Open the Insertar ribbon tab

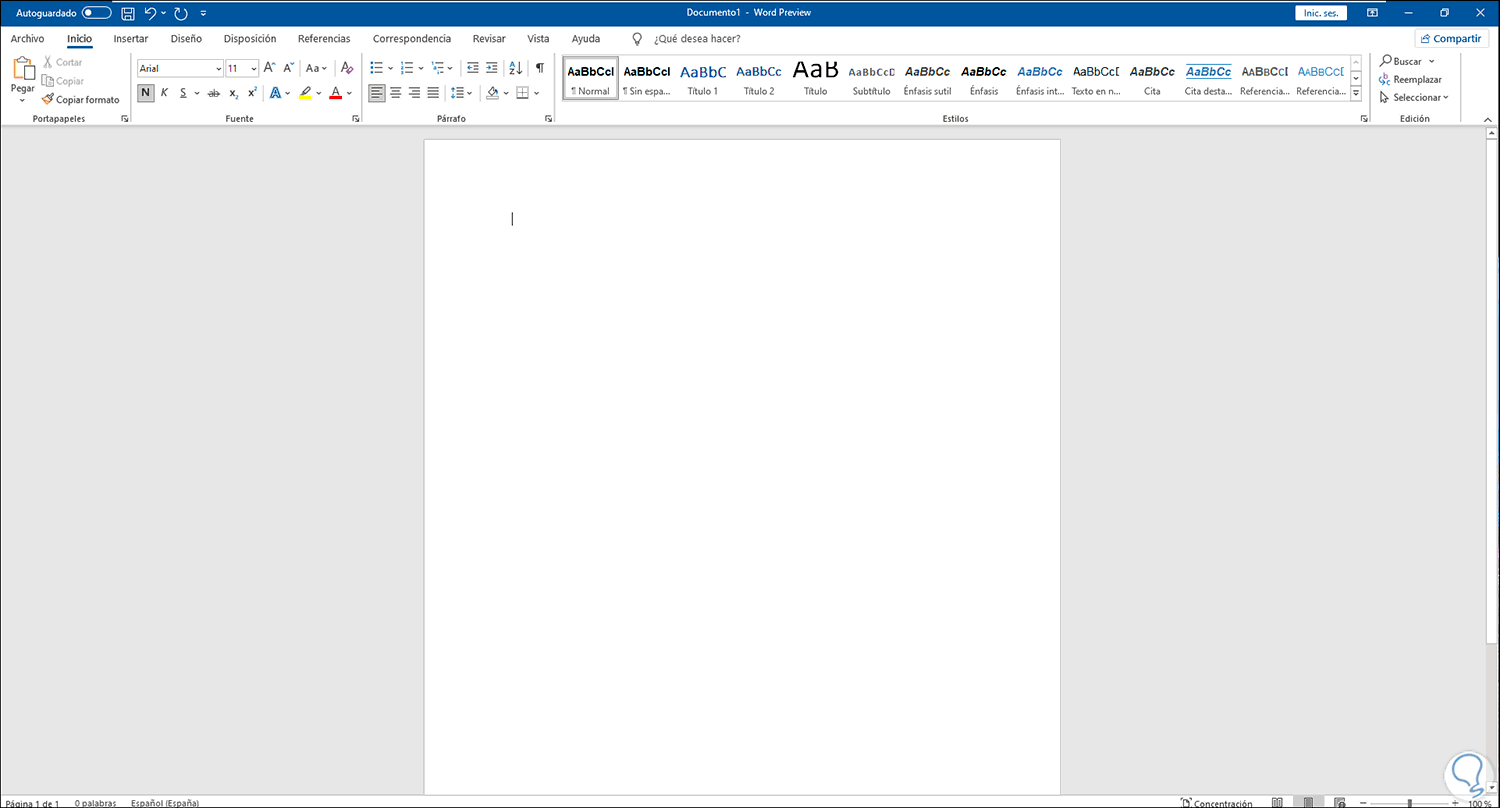tap(131, 39)
